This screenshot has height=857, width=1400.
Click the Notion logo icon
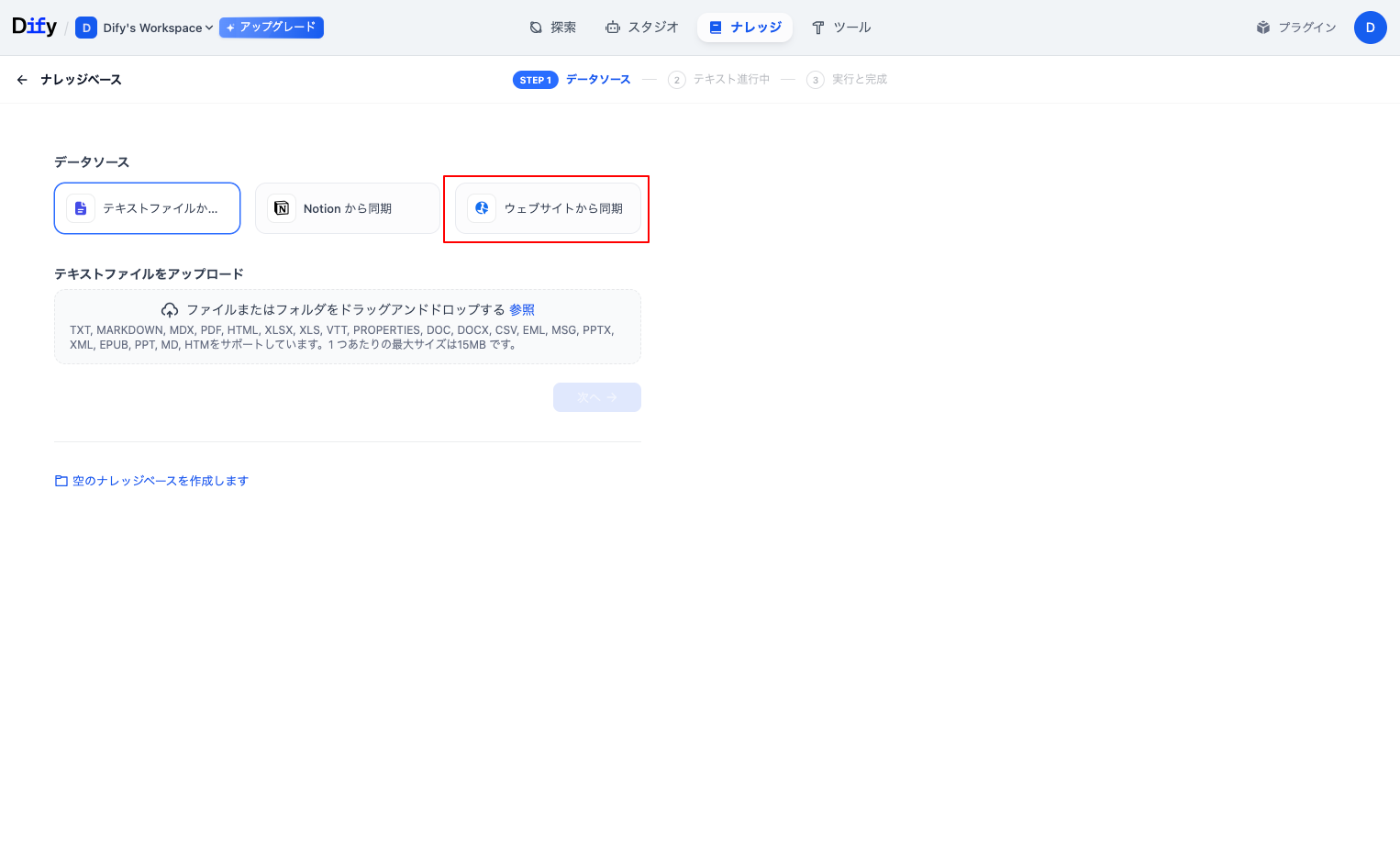(282, 208)
